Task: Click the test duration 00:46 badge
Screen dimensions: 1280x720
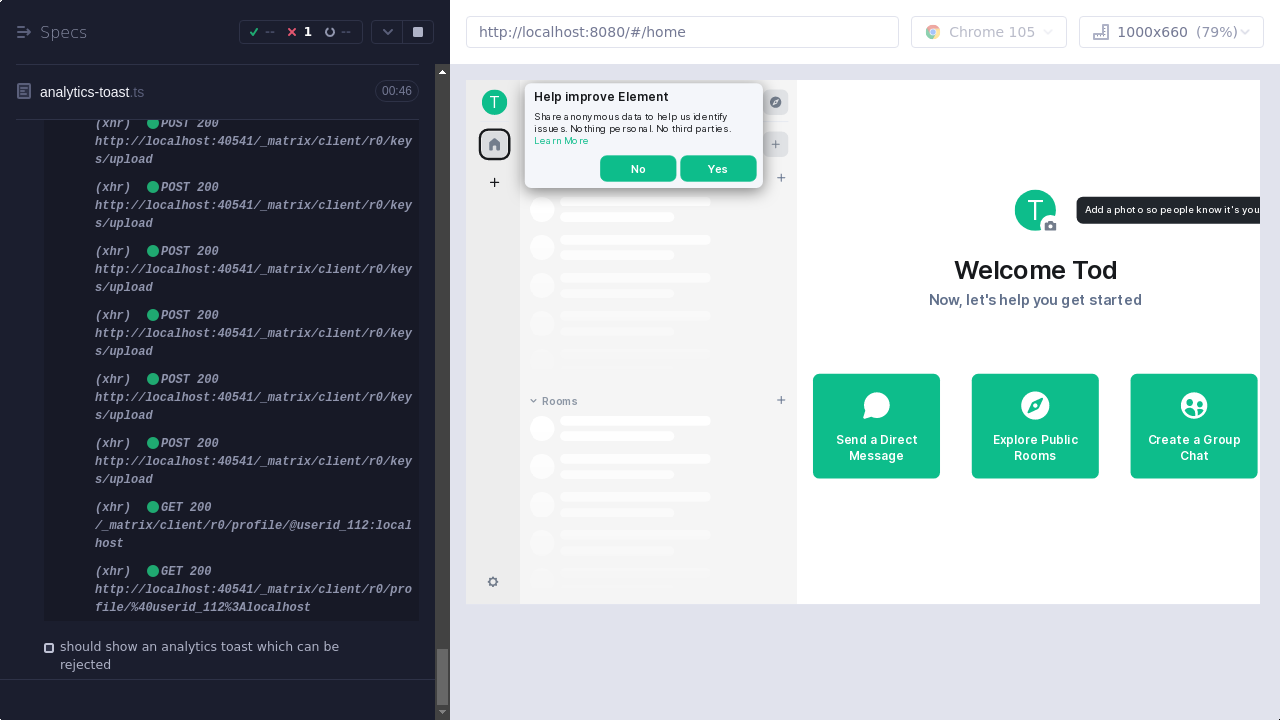Action: coord(396,91)
